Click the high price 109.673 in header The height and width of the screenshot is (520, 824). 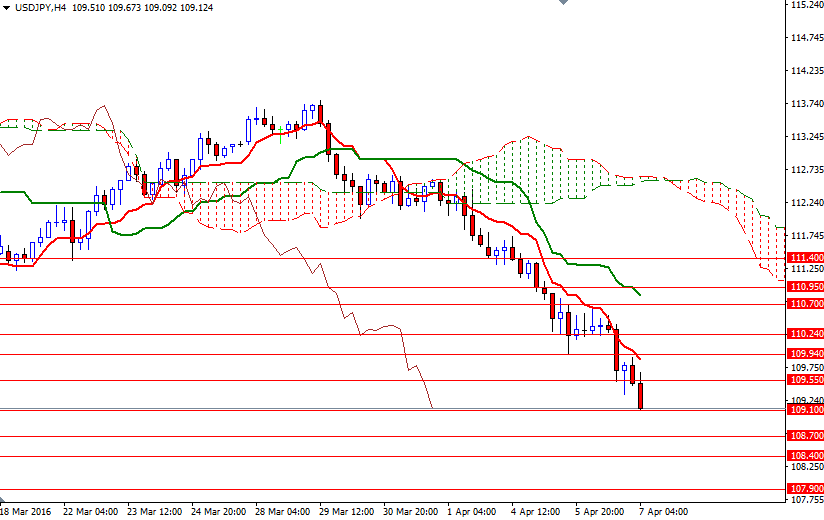pos(125,8)
